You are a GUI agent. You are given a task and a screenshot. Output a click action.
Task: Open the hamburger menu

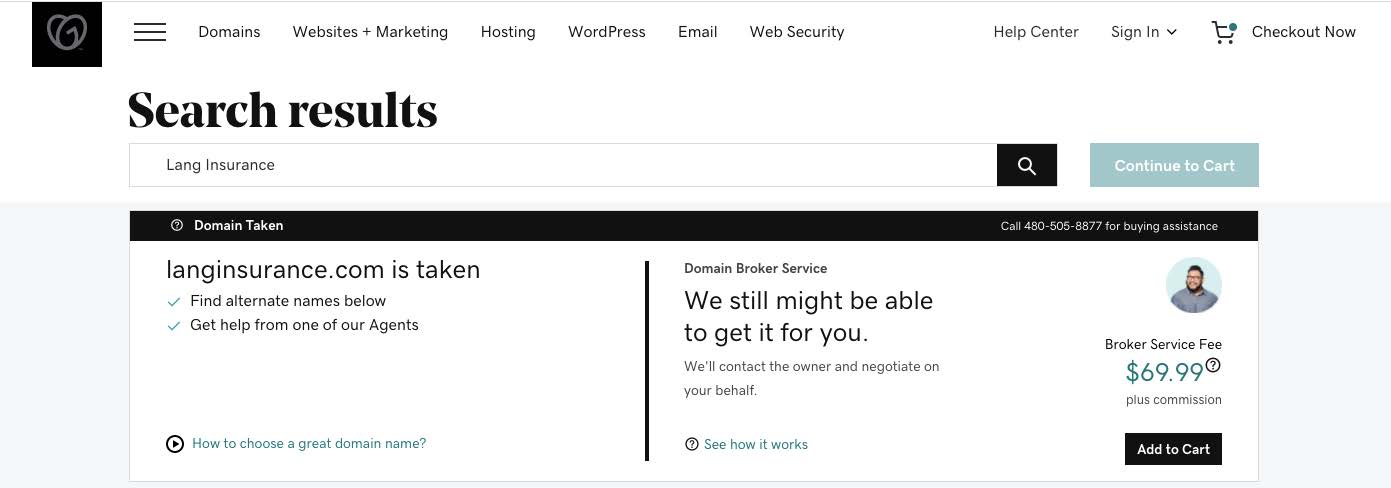(x=150, y=32)
